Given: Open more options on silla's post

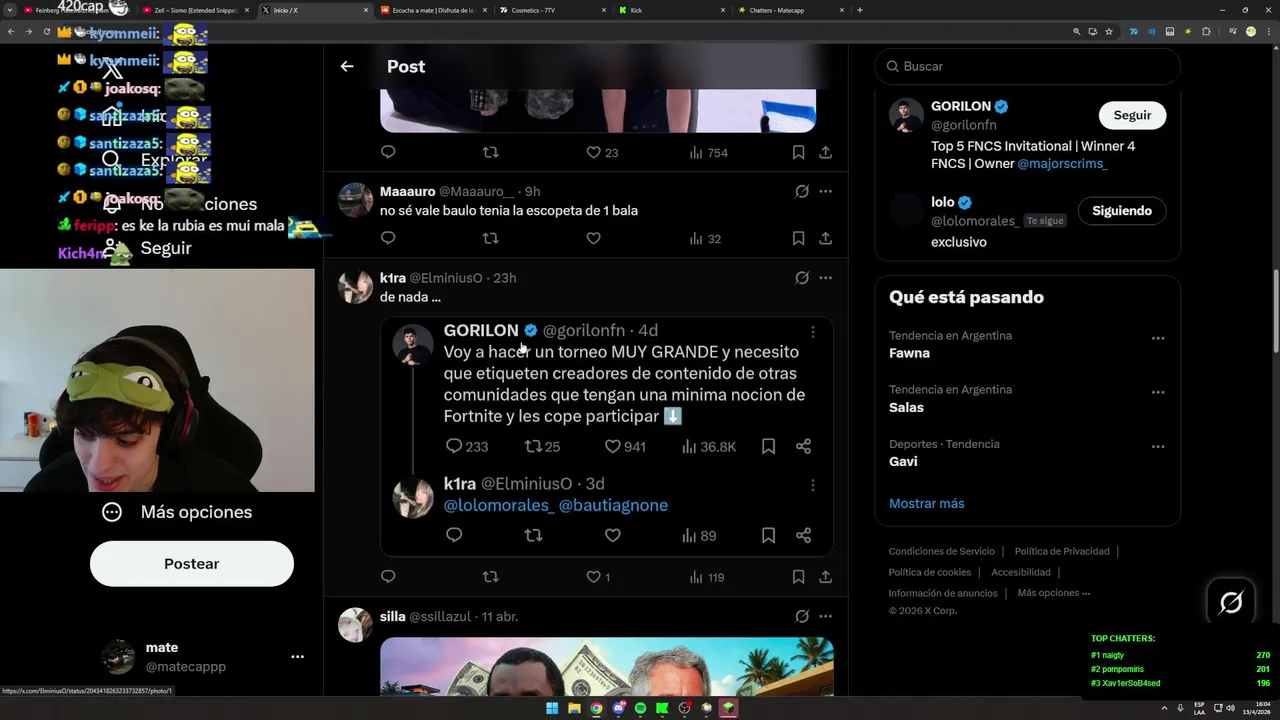Looking at the screenshot, I should click(x=825, y=617).
